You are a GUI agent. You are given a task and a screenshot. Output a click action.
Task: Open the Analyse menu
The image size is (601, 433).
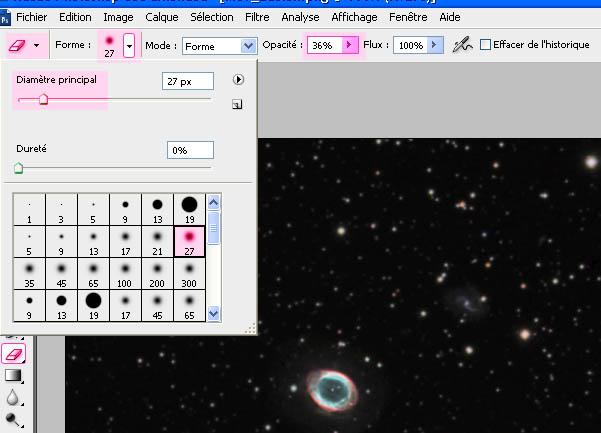300,17
